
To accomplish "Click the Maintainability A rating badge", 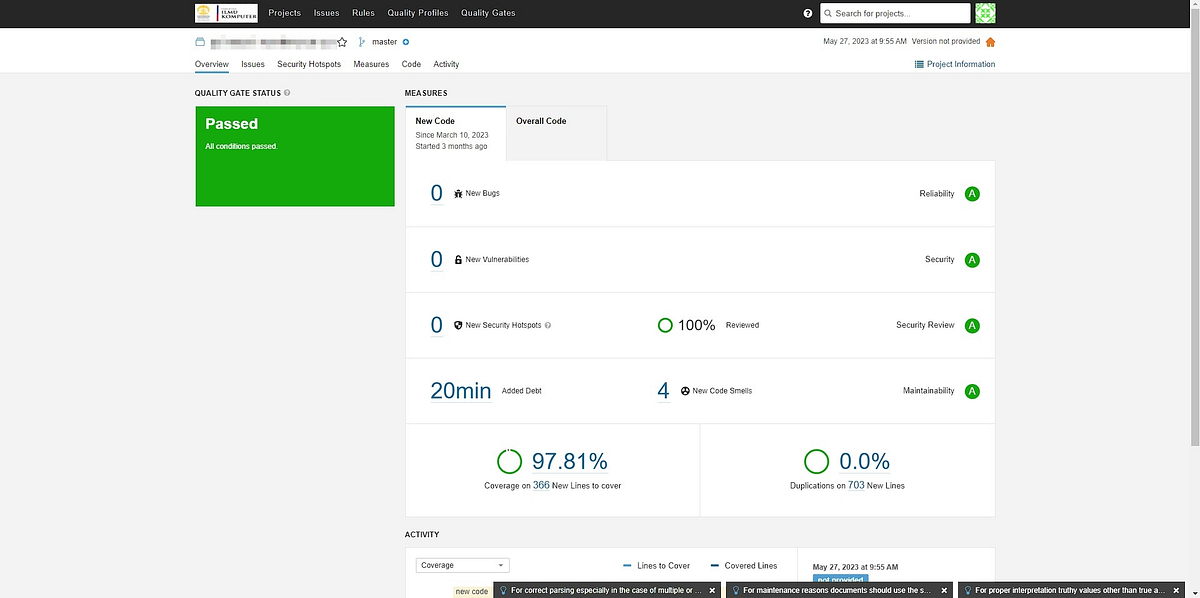I will click(971, 390).
